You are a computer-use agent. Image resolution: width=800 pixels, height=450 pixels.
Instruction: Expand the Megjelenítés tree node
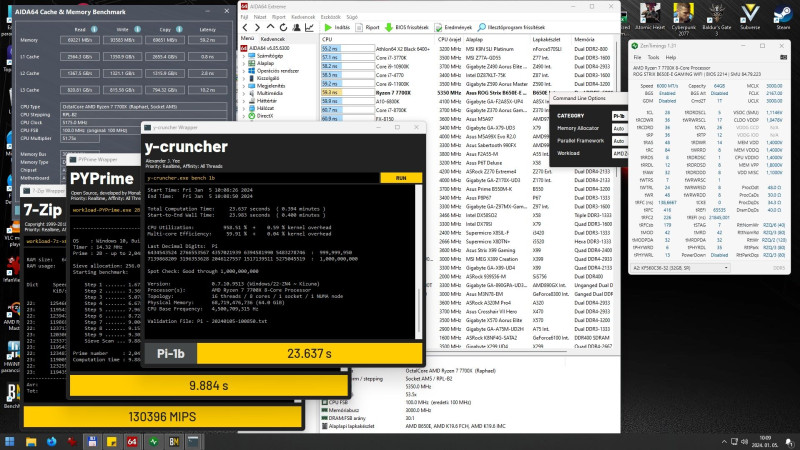[244, 86]
